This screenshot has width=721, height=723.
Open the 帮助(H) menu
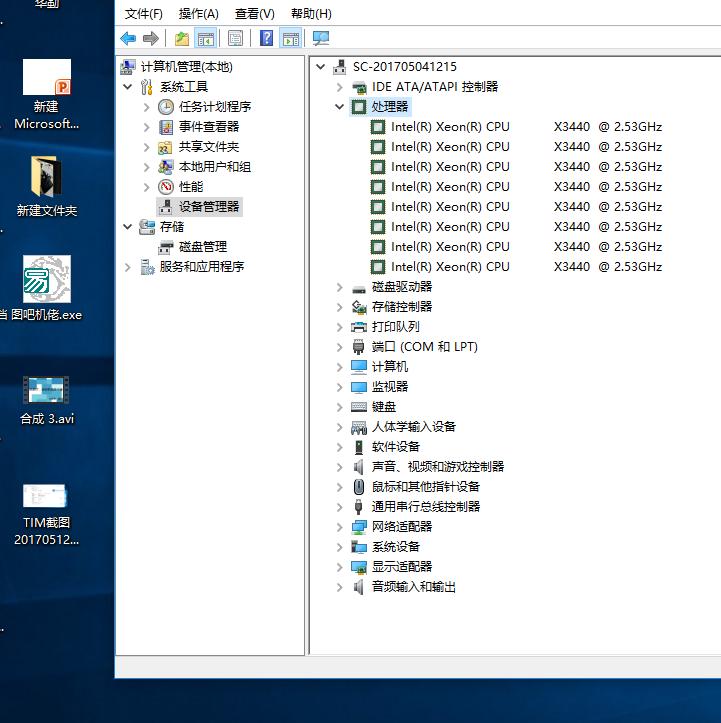311,14
